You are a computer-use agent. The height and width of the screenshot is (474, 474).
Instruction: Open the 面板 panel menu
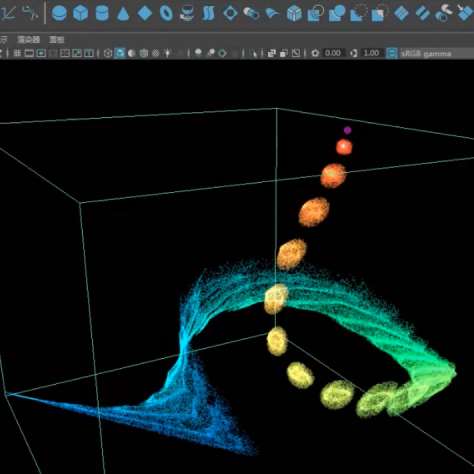point(56,40)
